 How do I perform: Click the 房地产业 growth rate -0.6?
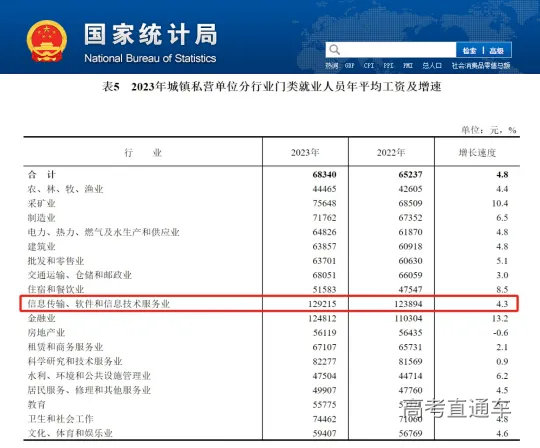click(x=500, y=333)
